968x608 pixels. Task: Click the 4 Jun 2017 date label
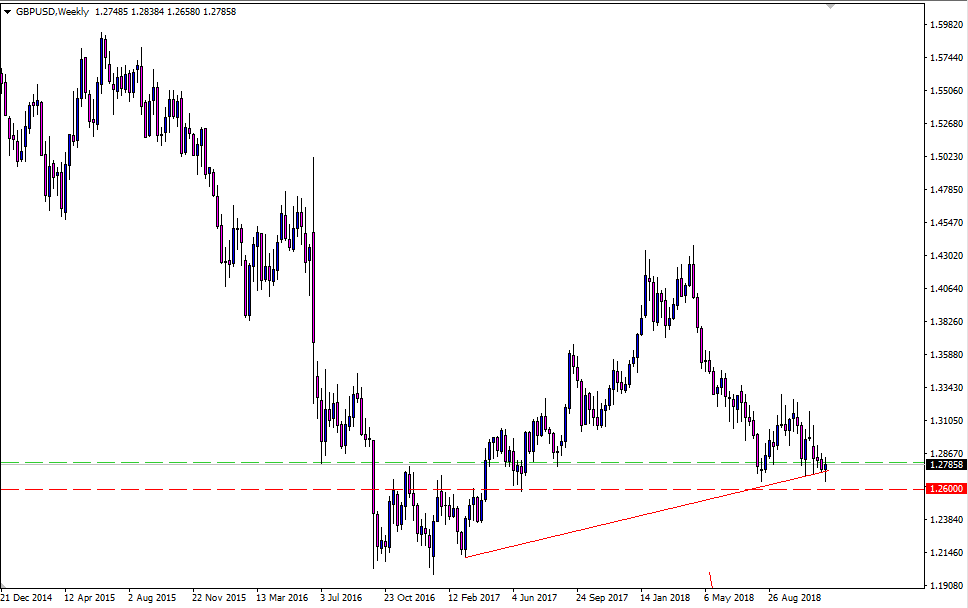point(535,598)
